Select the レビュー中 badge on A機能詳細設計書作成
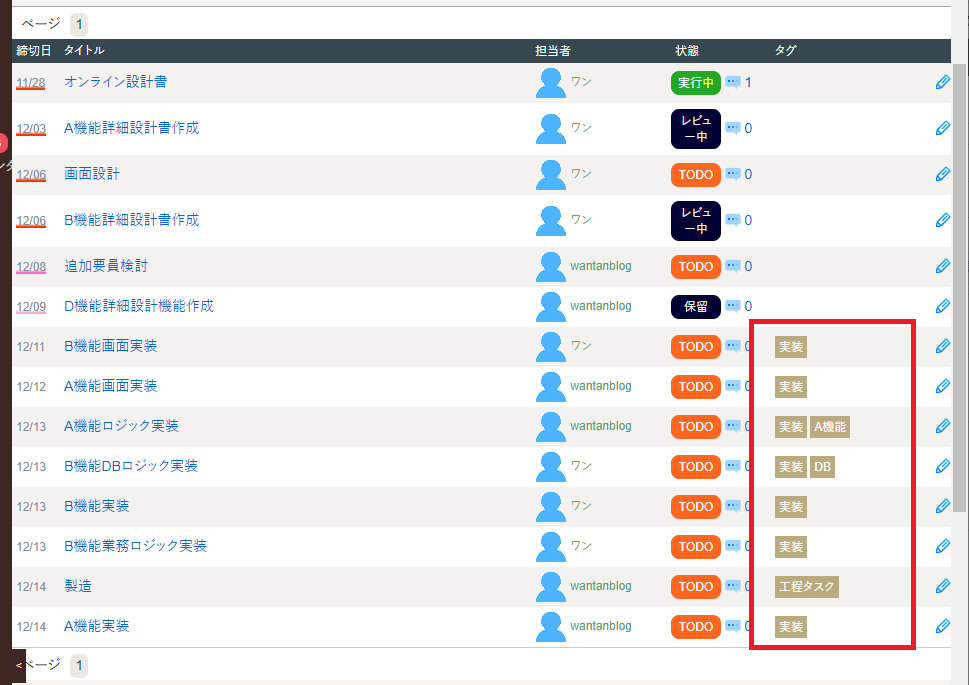 695,128
